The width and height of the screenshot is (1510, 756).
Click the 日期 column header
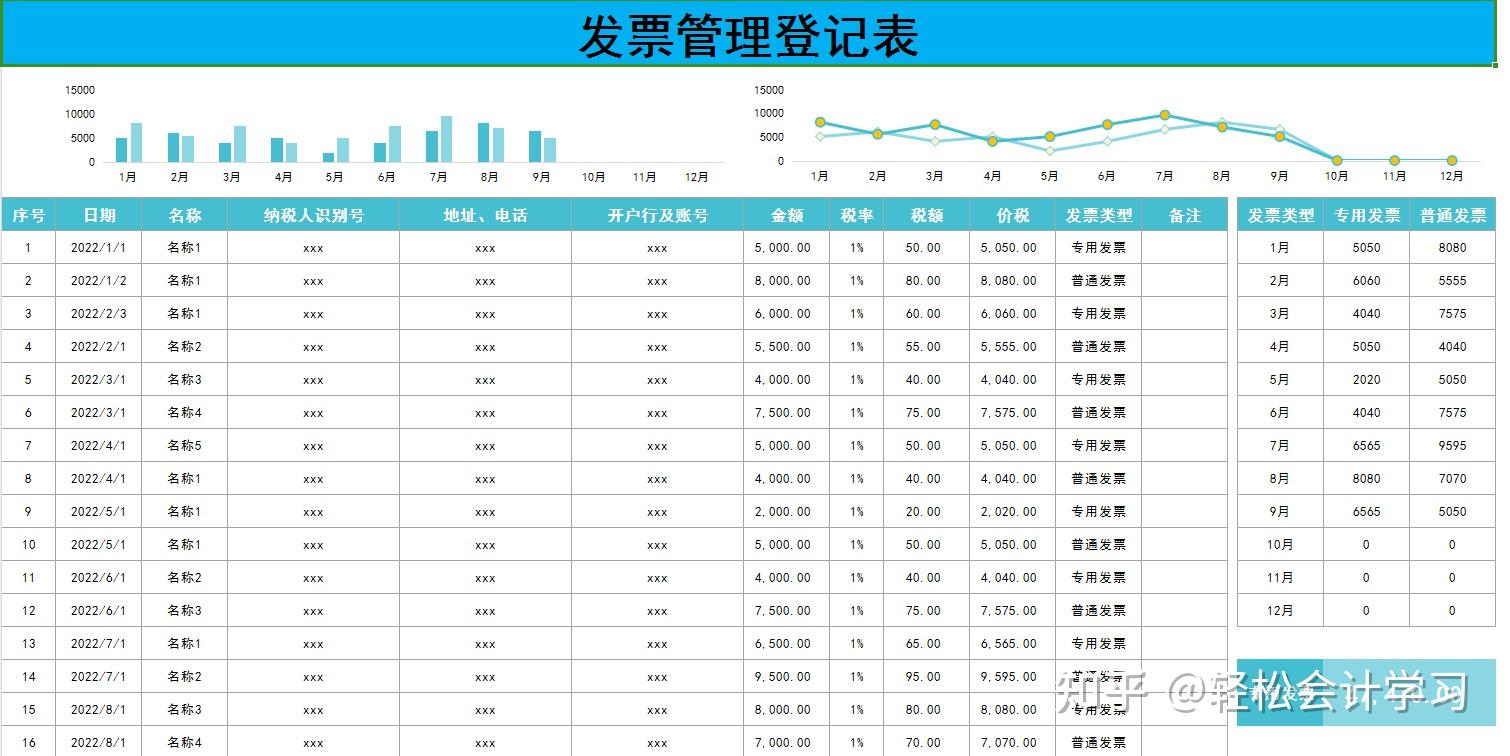pos(99,215)
